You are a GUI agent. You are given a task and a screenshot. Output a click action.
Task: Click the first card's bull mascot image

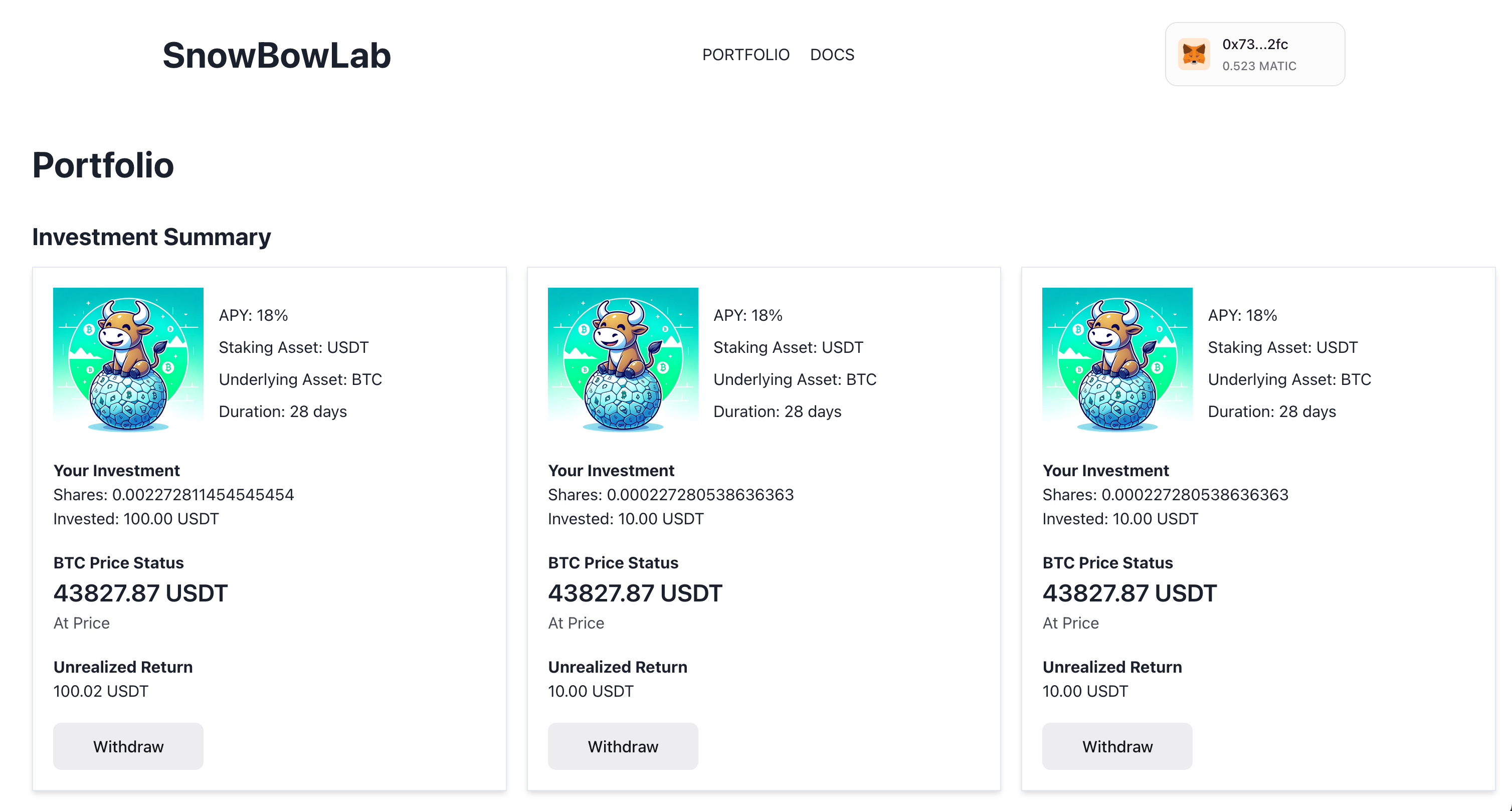click(128, 360)
